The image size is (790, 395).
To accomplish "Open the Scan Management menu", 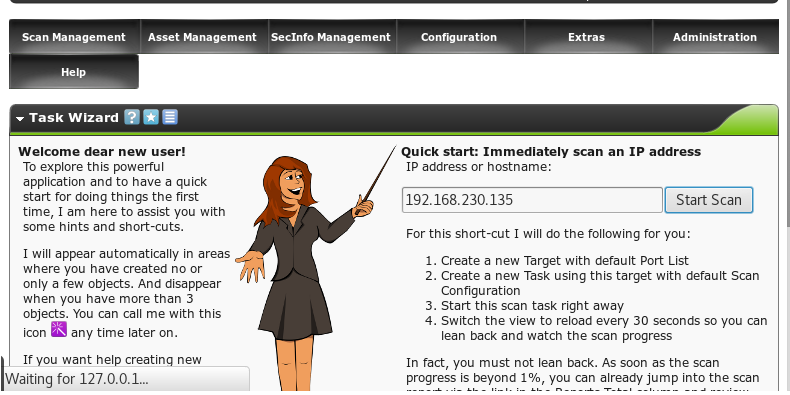I will pyautogui.click(x=74, y=37).
